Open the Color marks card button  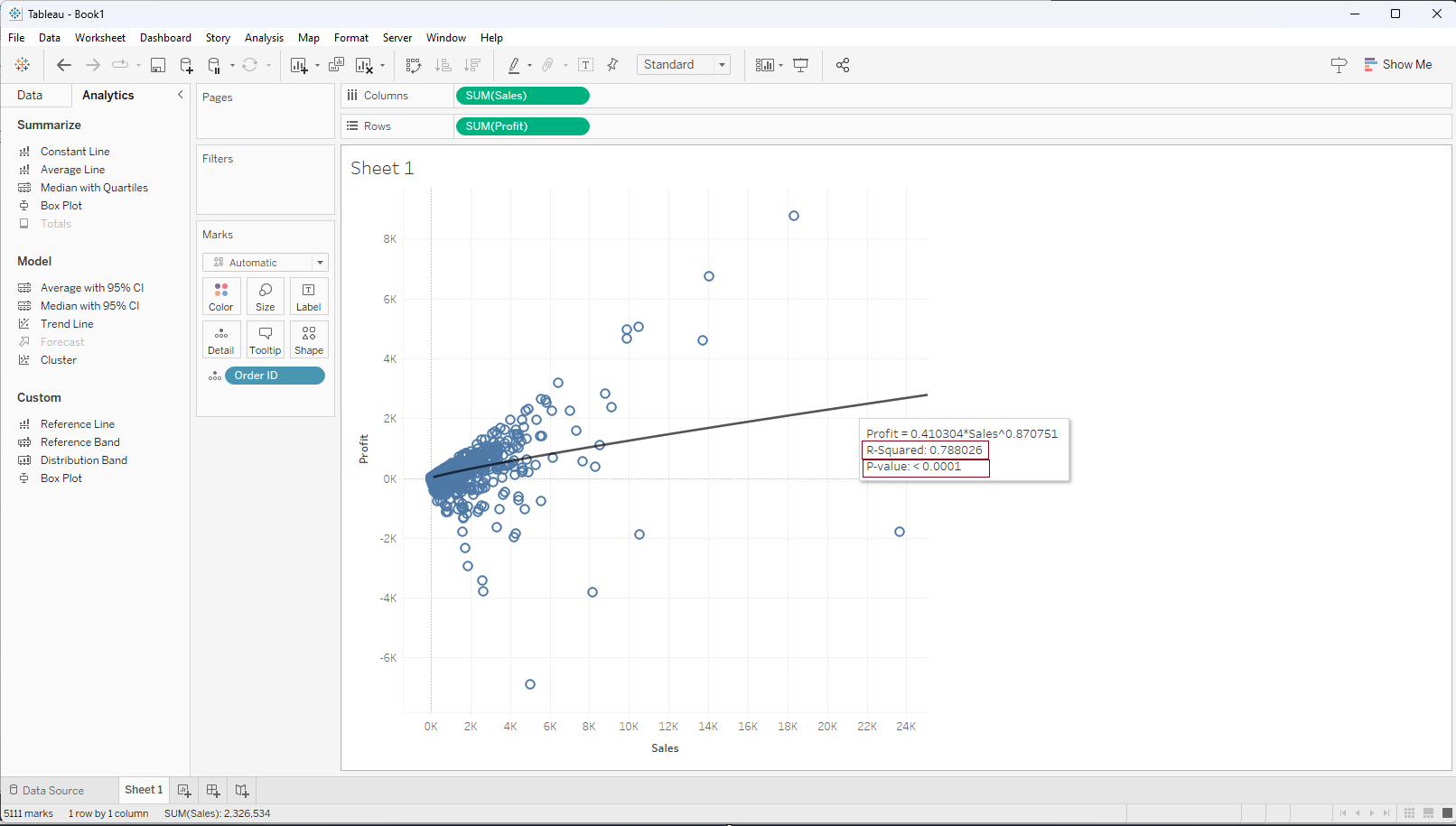click(221, 296)
